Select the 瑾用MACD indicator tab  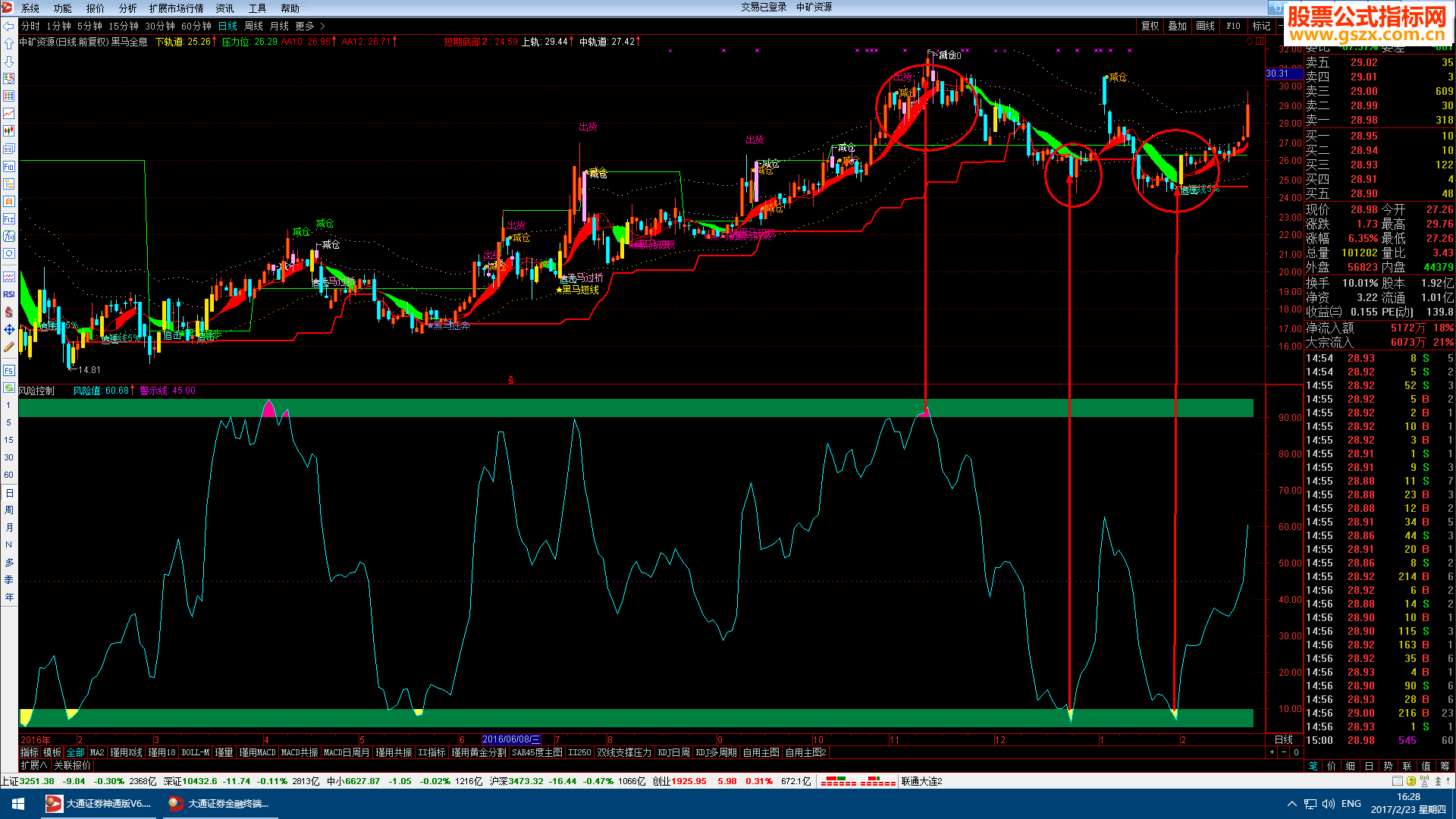point(257,752)
